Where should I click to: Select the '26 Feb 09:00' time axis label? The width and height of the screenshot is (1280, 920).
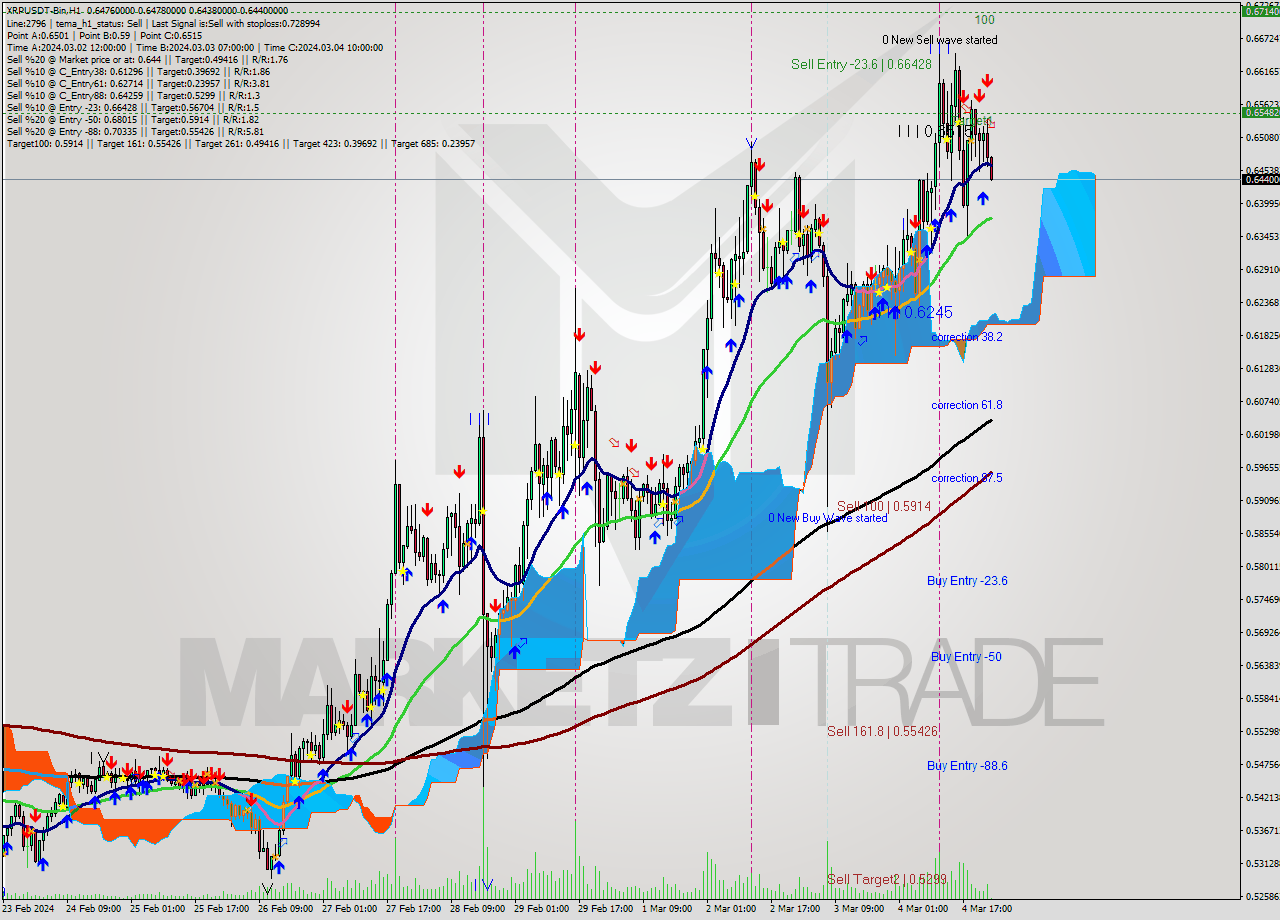pos(285,909)
